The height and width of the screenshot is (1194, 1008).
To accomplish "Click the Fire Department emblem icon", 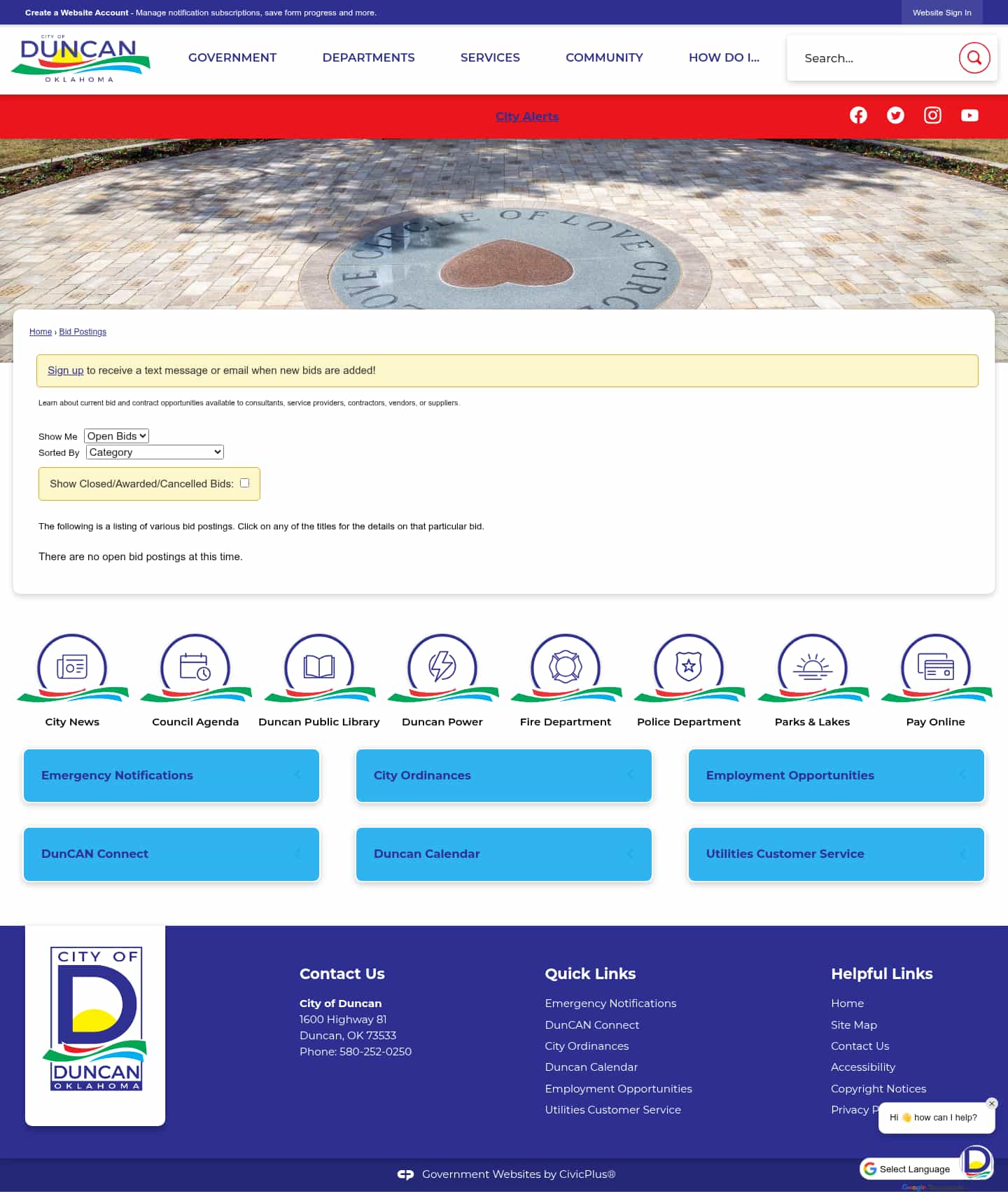I will pos(566,667).
